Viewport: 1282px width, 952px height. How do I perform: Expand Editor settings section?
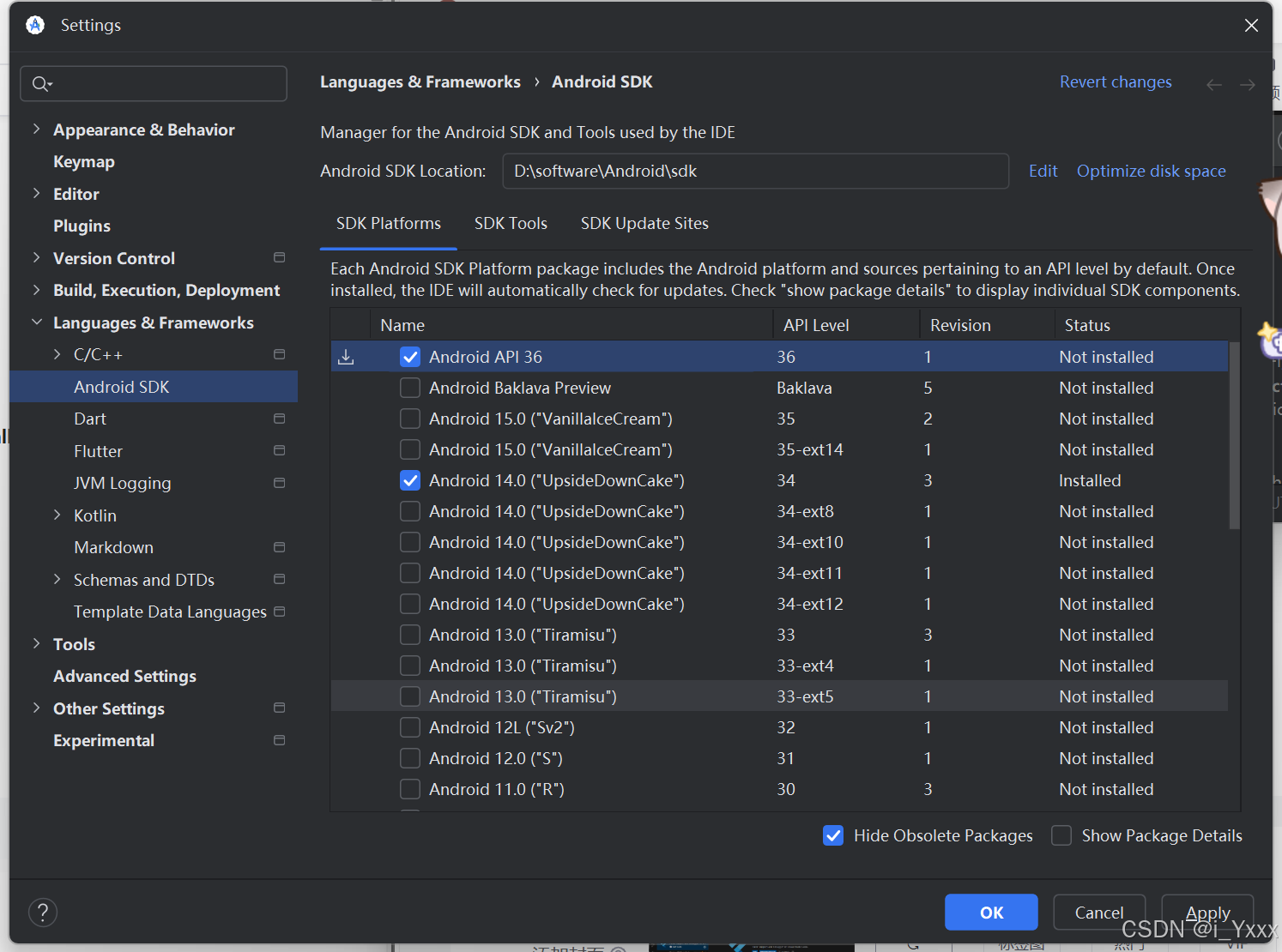36,194
